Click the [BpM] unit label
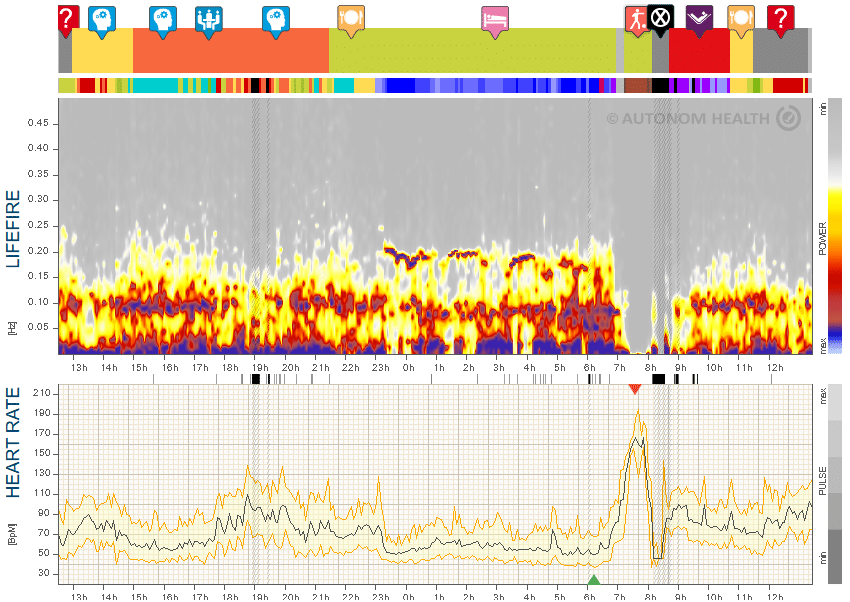This screenshot has width=850, height=602. pyautogui.click(x=12, y=534)
